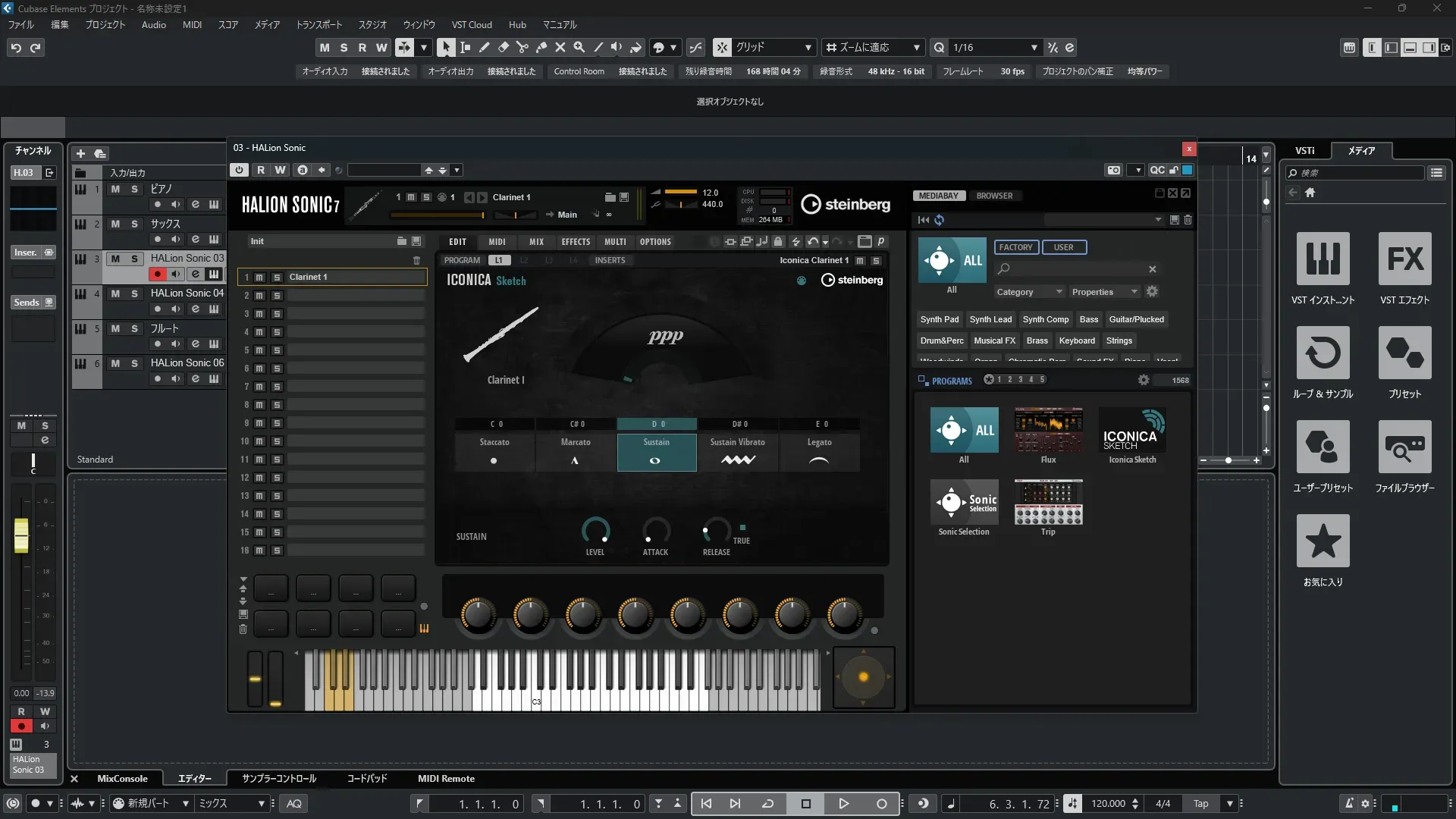Click the Strings category filter button
This screenshot has height=819, width=1456.
tap(1119, 340)
